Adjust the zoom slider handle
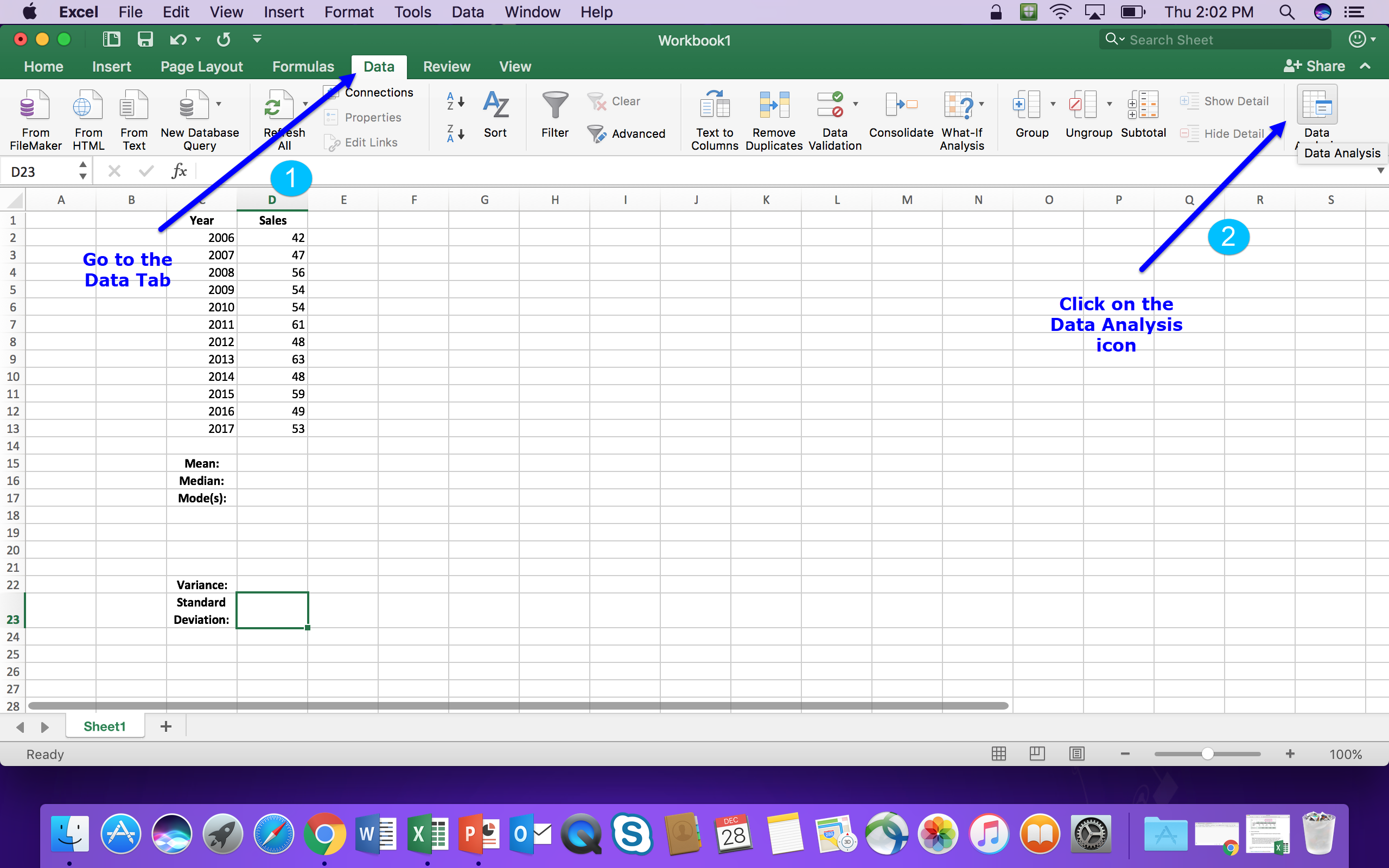The width and height of the screenshot is (1389, 868). 1207,754
